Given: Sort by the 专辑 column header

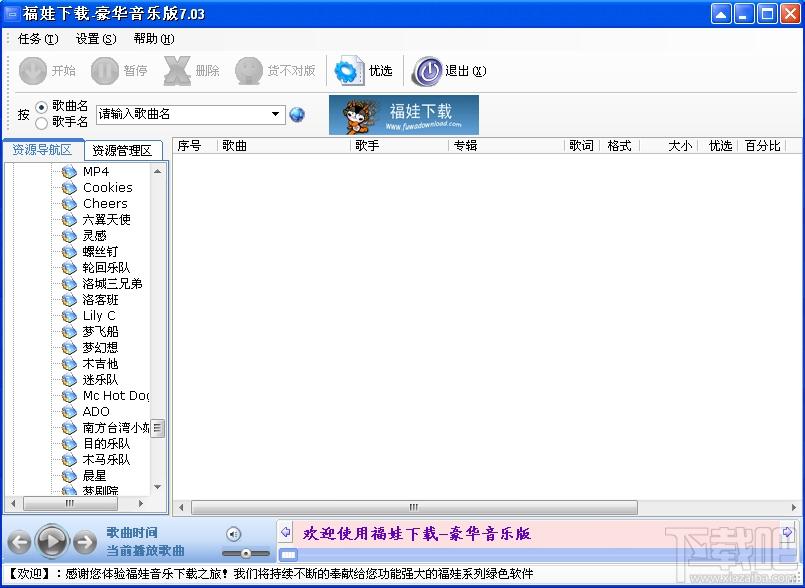Looking at the screenshot, I should point(507,146).
